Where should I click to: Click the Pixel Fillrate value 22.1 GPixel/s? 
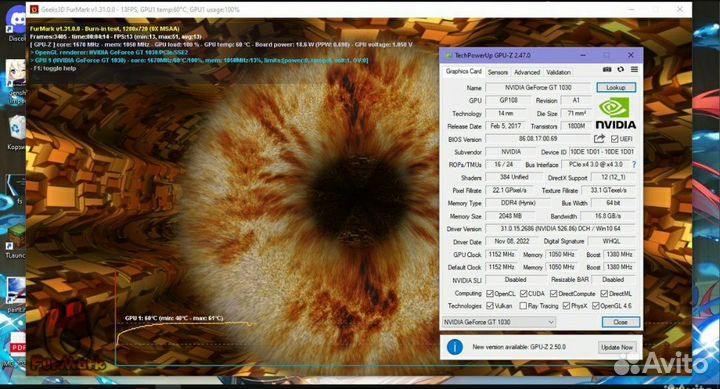point(509,190)
